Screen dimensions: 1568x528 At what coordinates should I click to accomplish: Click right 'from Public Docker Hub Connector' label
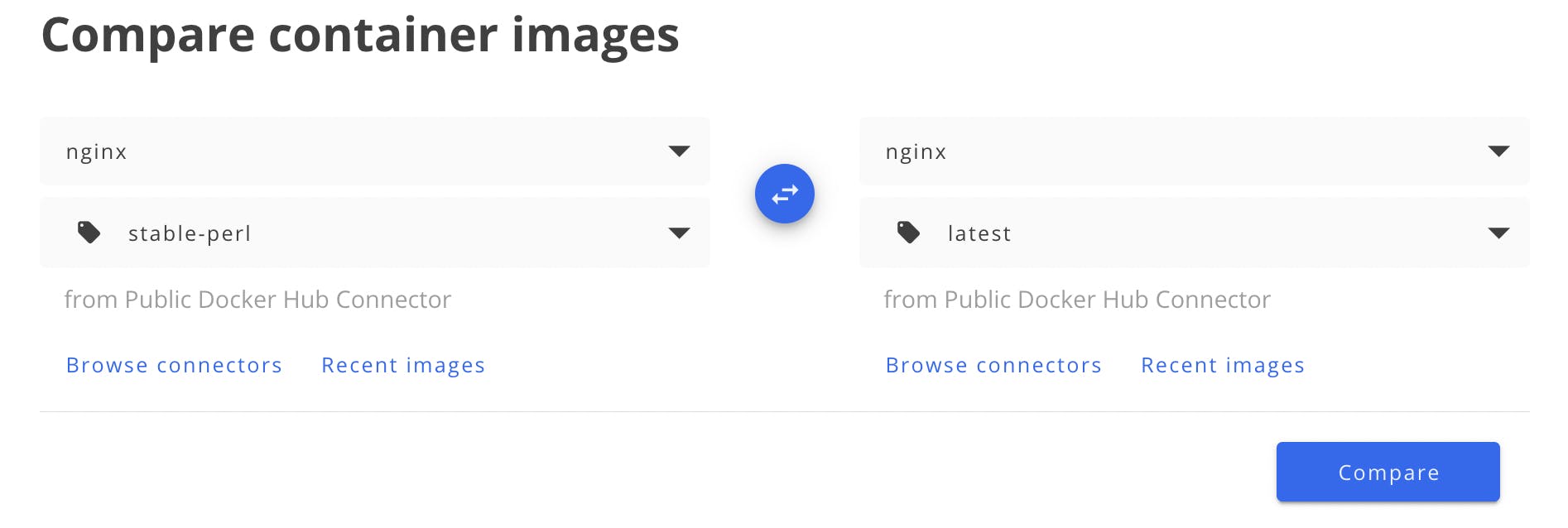[1077, 300]
